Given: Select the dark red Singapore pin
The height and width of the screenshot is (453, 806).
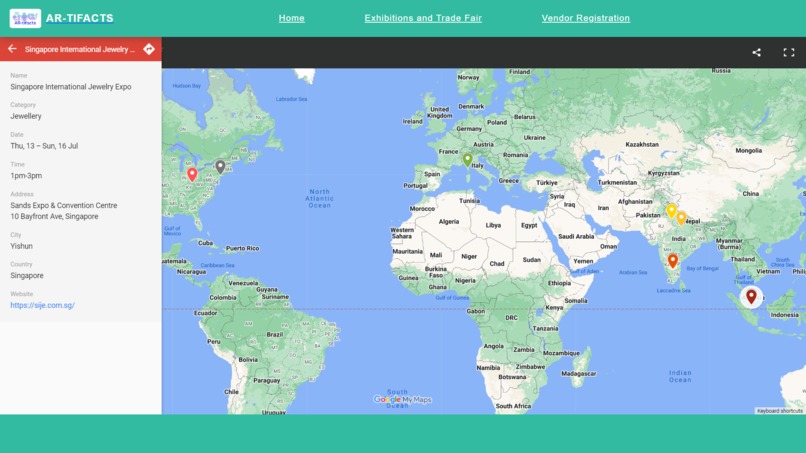Looking at the screenshot, I should tap(751, 296).
